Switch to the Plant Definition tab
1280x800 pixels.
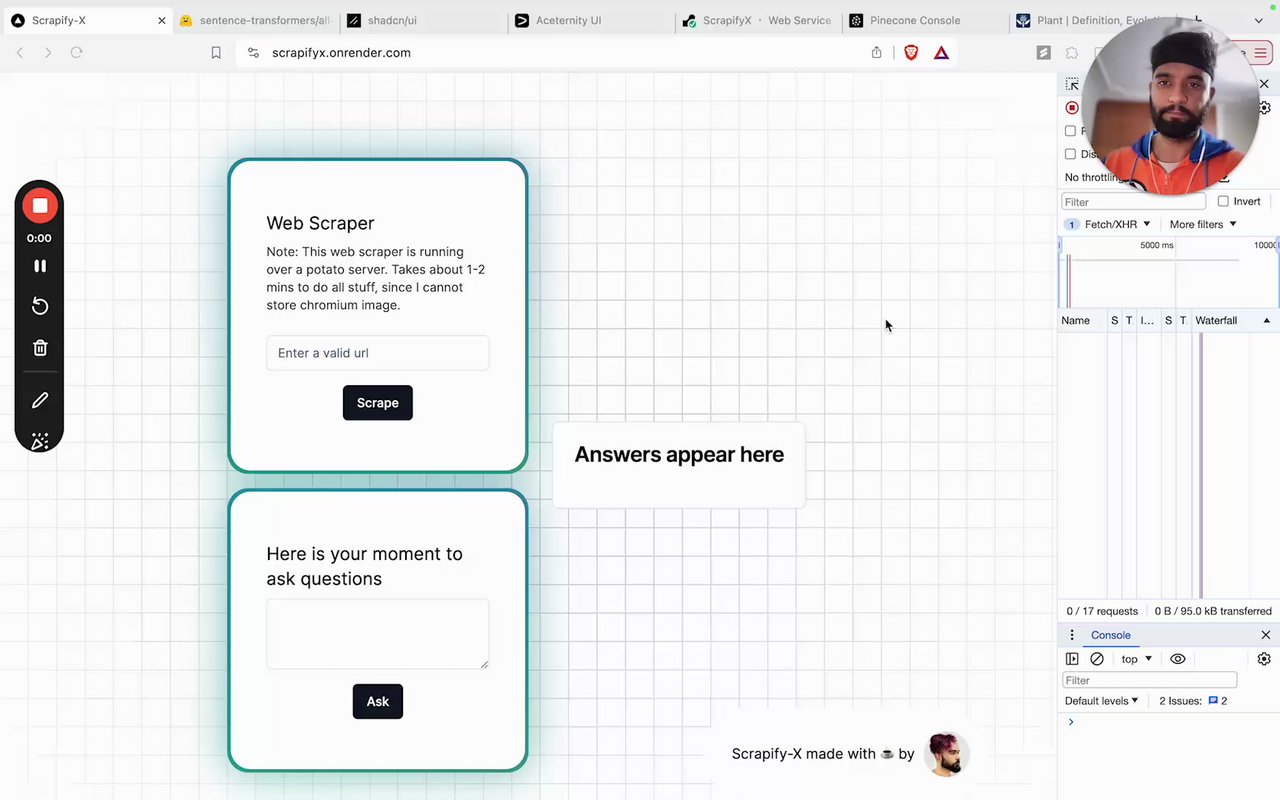pyautogui.click(x=1090, y=20)
